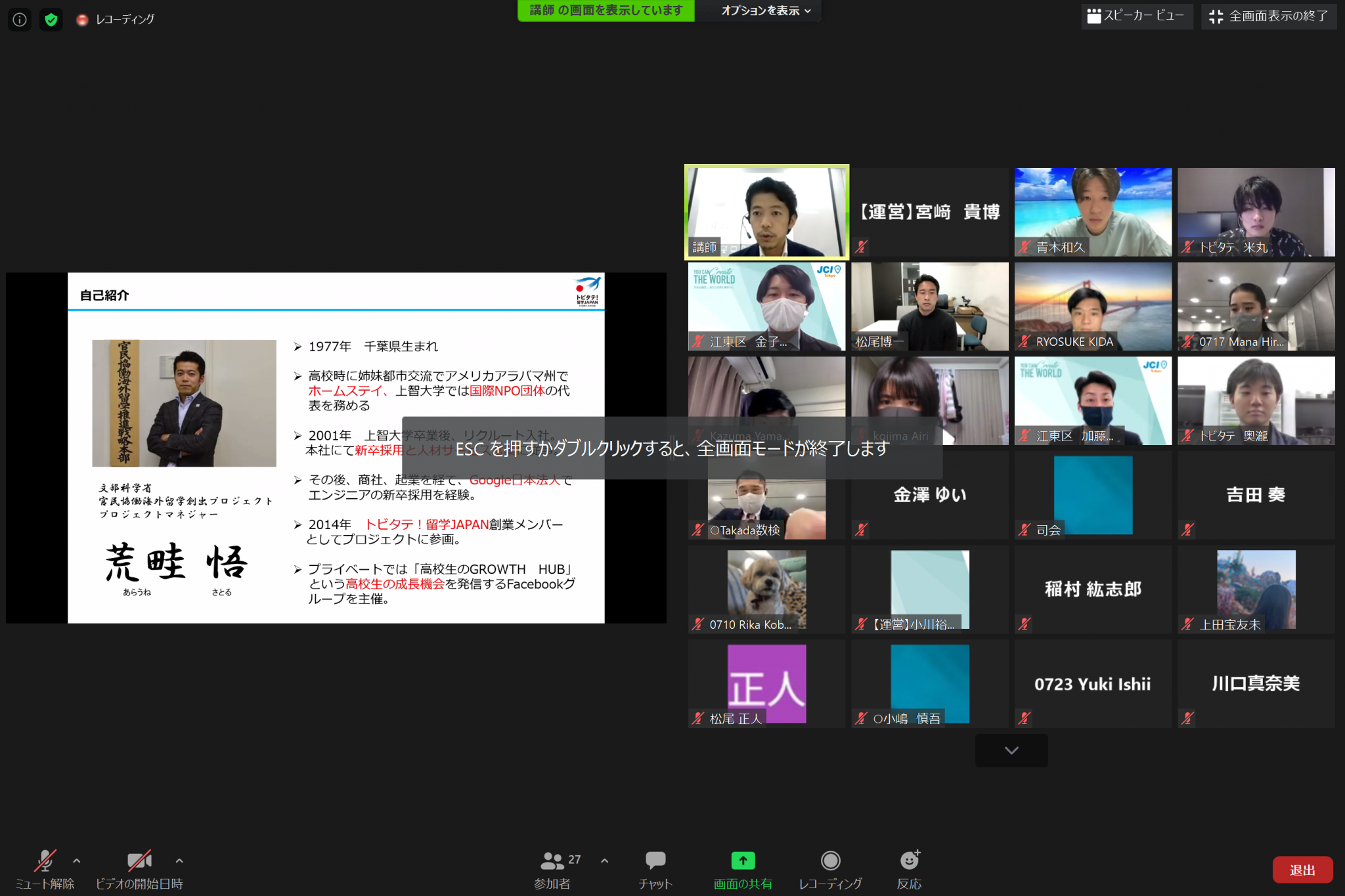Show next page of participant videos
The image size is (1345, 896).
coord(1011,750)
